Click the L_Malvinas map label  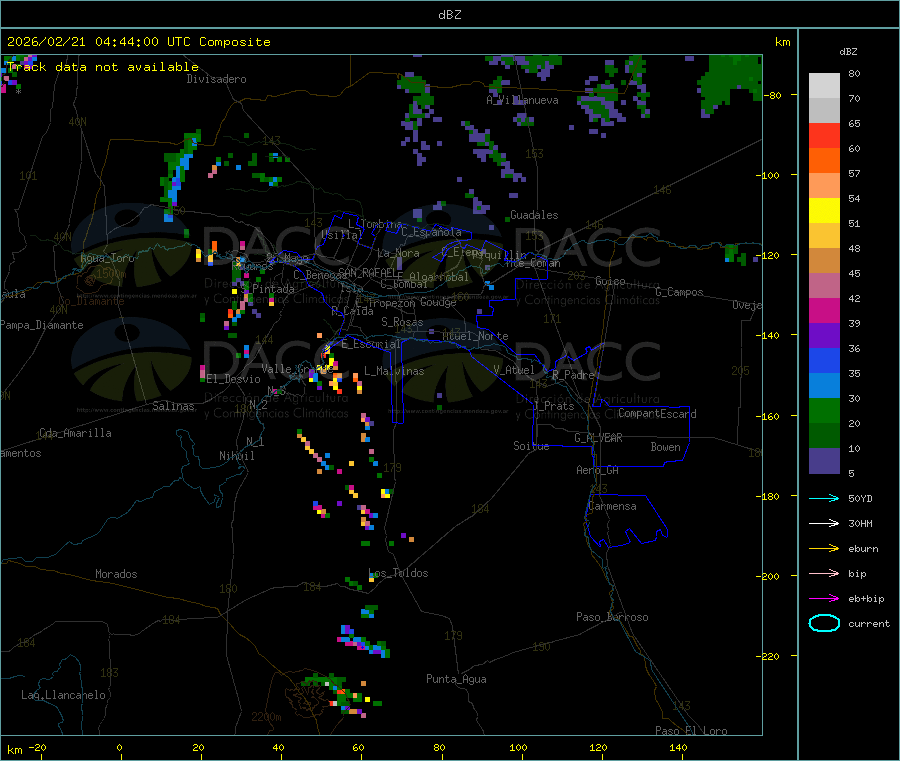point(394,371)
